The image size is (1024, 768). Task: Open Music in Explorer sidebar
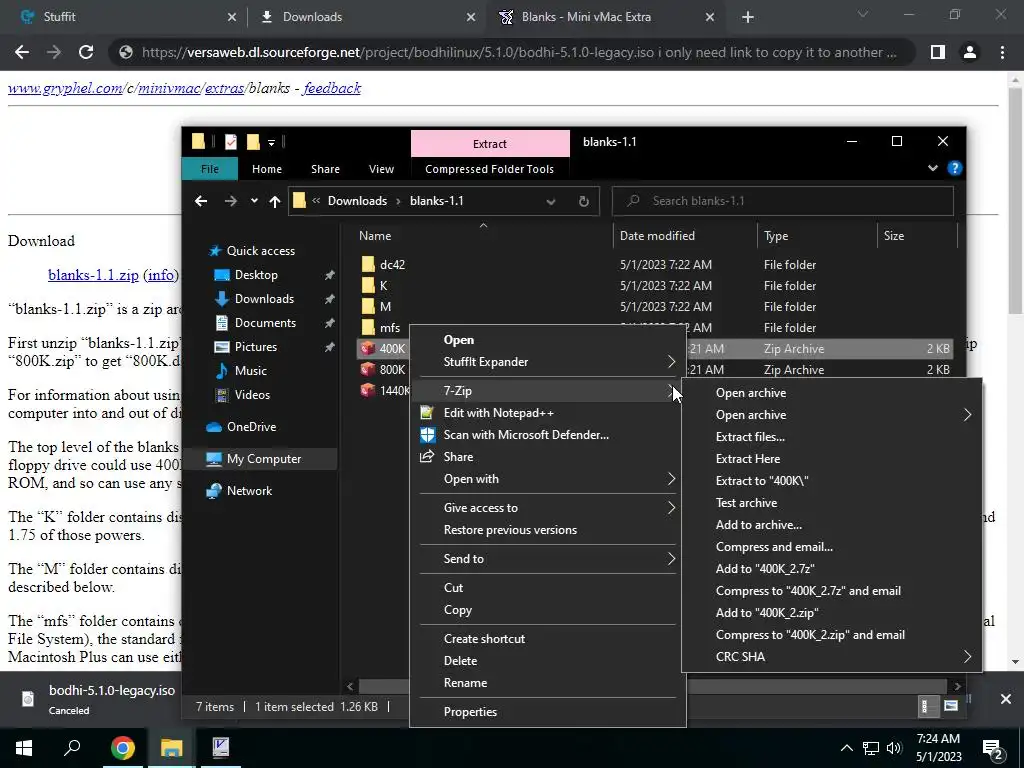[250, 370]
